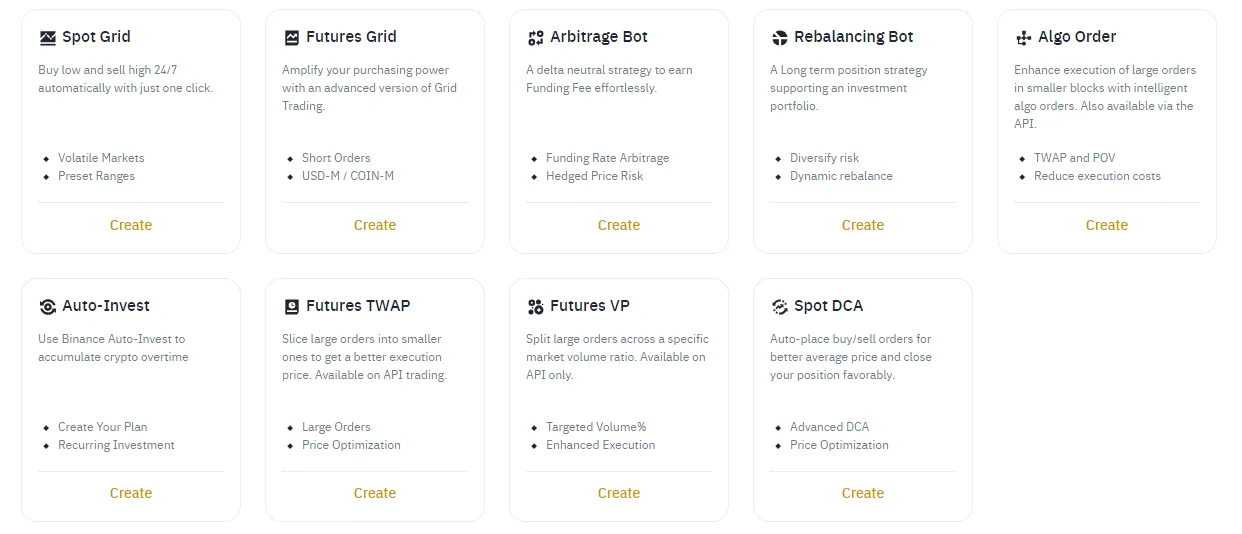Image resolution: width=1242 pixels, height=534 pixels.
Task: Create an Algo Order
Action: pyautogui.click(x=1107, y=225)
